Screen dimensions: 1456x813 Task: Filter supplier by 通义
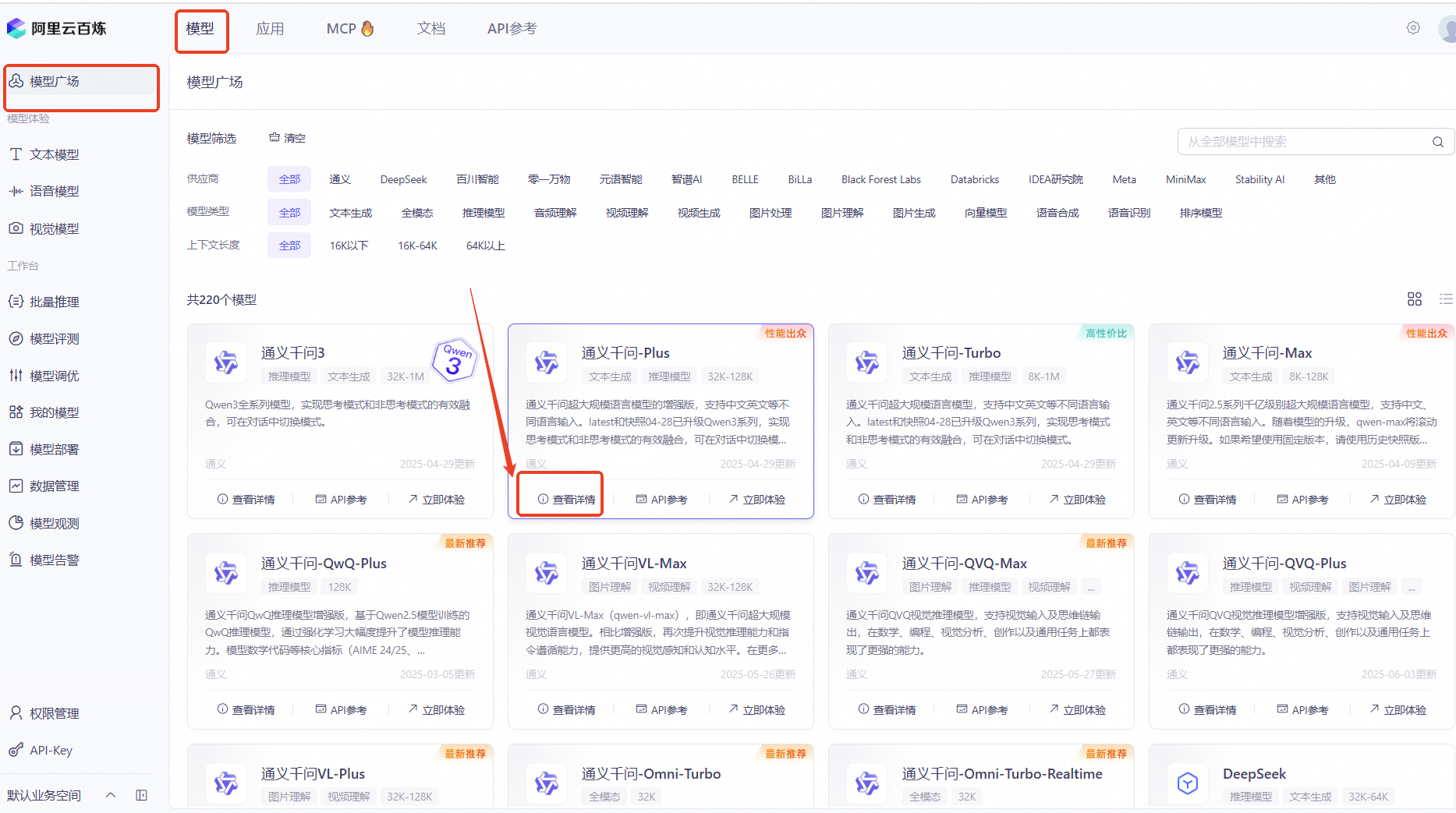click(340, 179)
